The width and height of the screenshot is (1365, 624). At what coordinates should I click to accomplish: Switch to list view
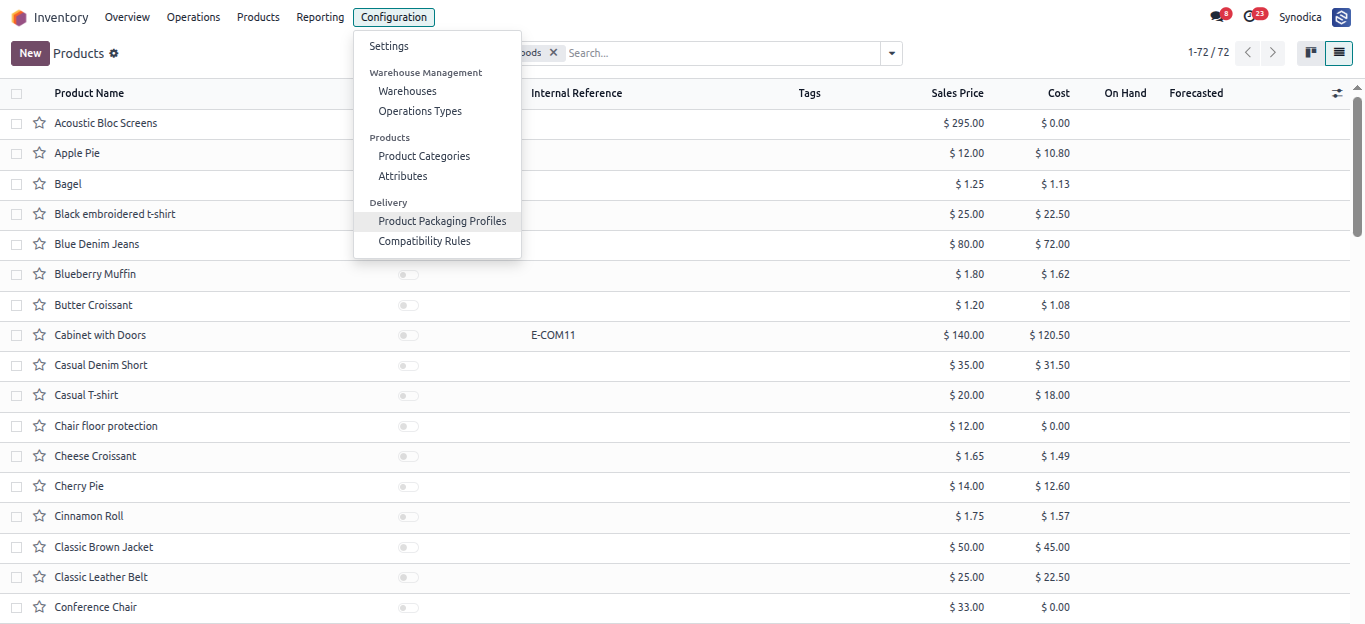[x=1339, y=53]
